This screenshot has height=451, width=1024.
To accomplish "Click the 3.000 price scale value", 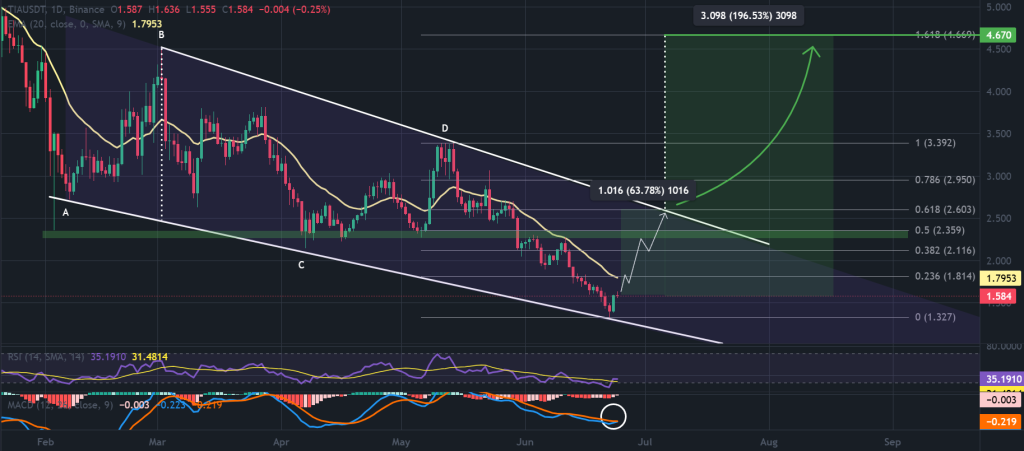I will pos(999,176).
